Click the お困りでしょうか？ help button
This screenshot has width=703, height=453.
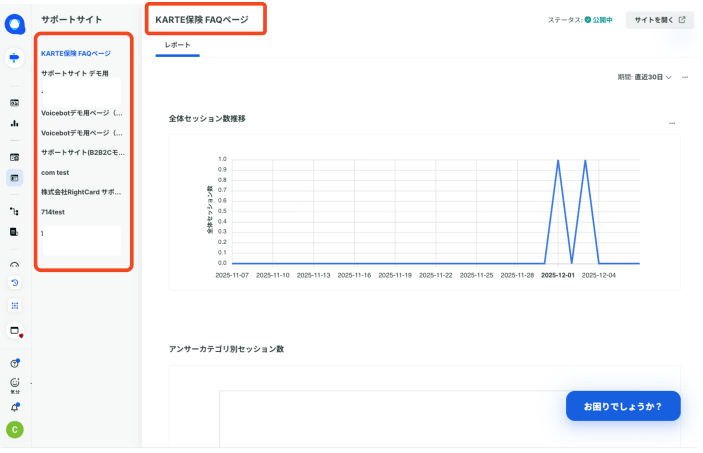622,406
